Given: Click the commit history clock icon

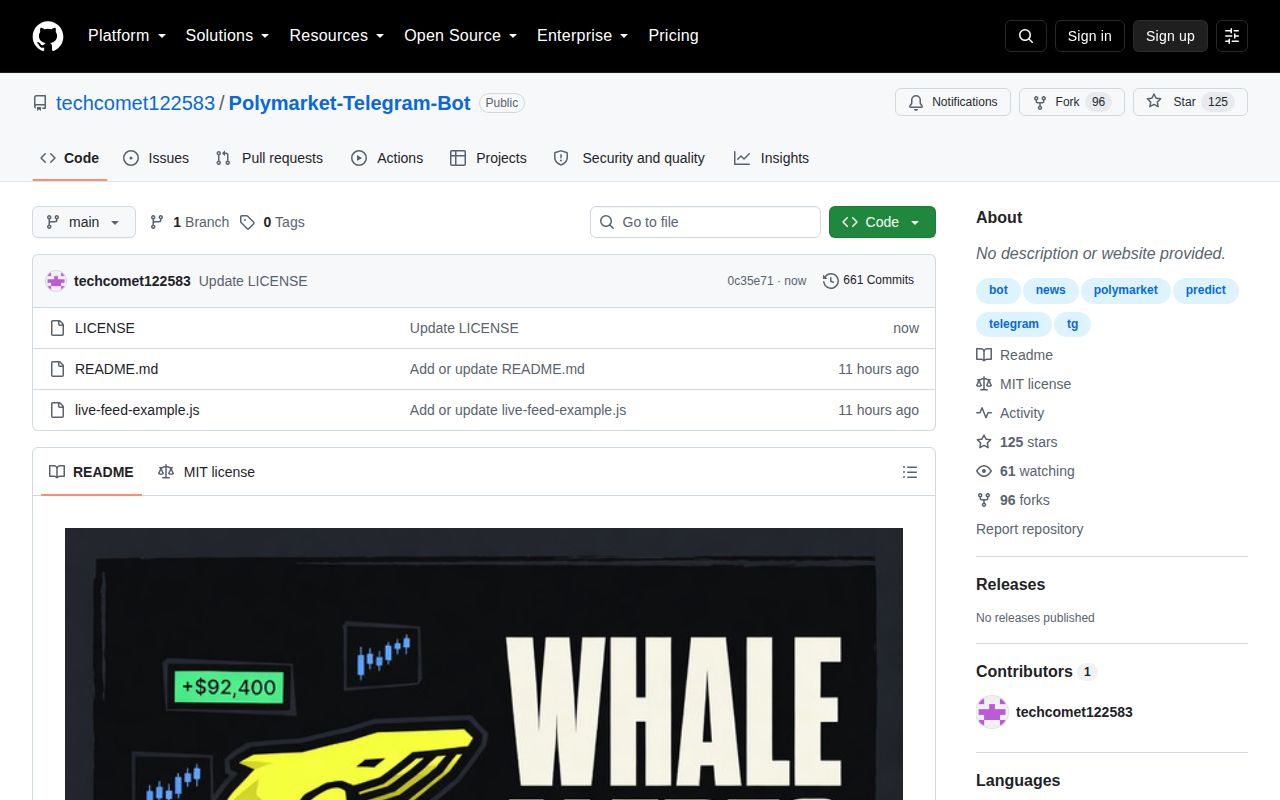Looking at the screenshot, I should 831,281.
